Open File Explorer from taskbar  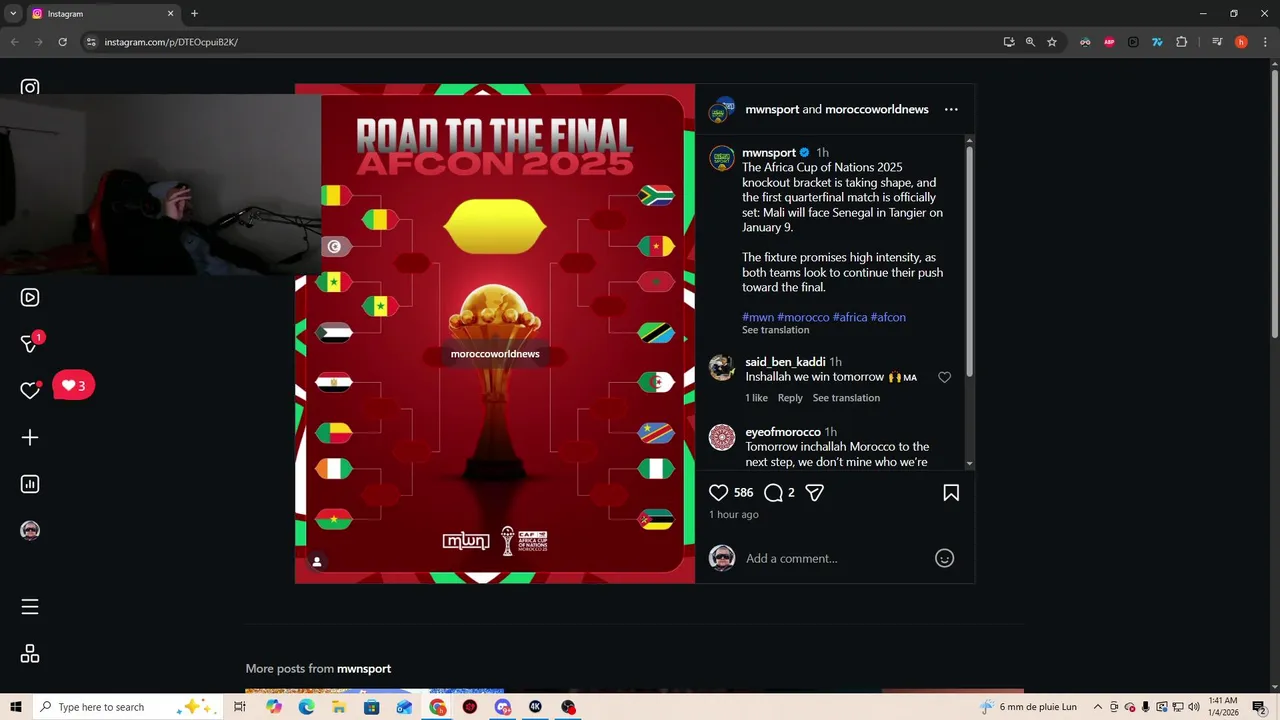pyautogui.click(x=339, y=707)
